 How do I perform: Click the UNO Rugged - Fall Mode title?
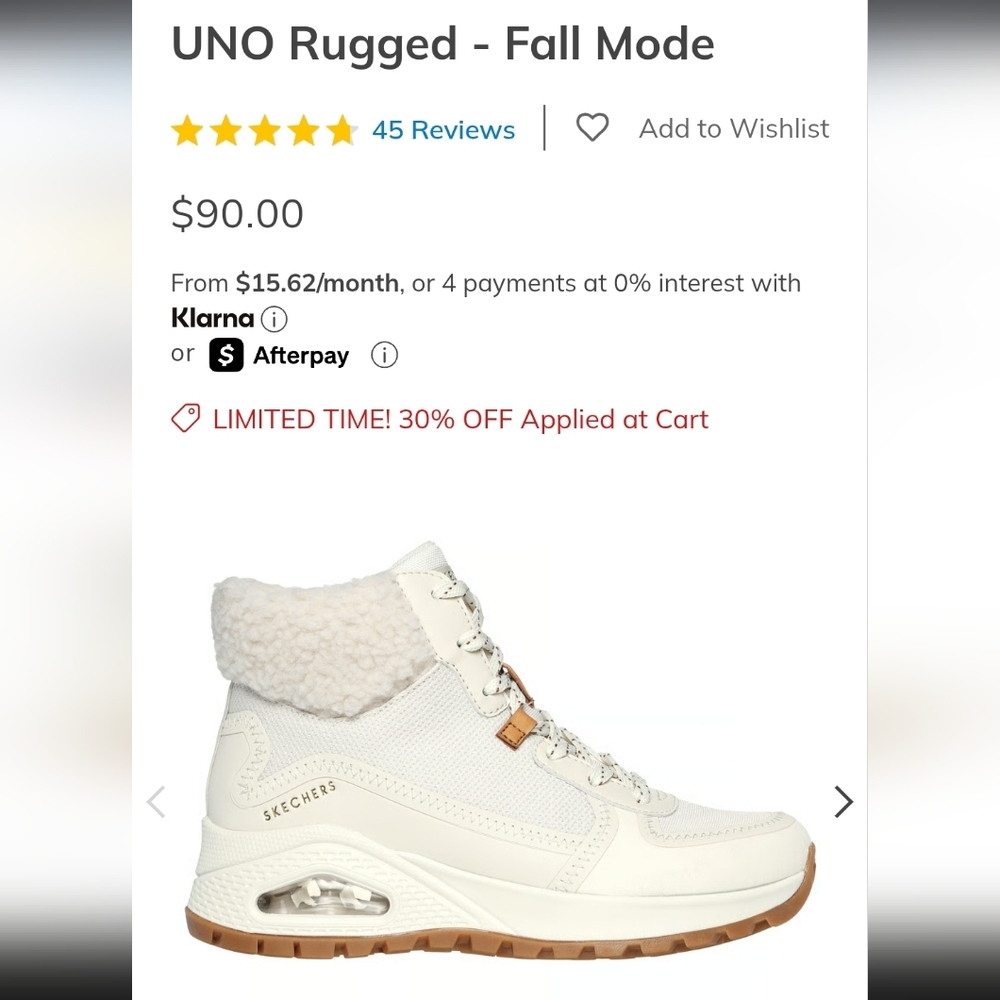[443, 45]
